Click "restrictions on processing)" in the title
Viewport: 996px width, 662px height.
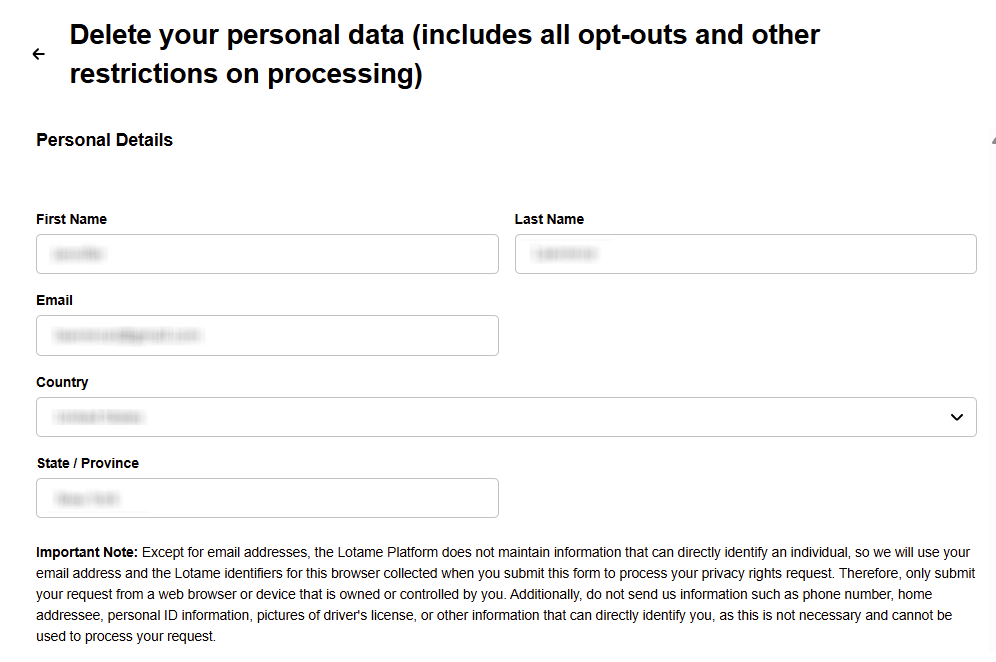pyautogui.click(x=246, y=75)
